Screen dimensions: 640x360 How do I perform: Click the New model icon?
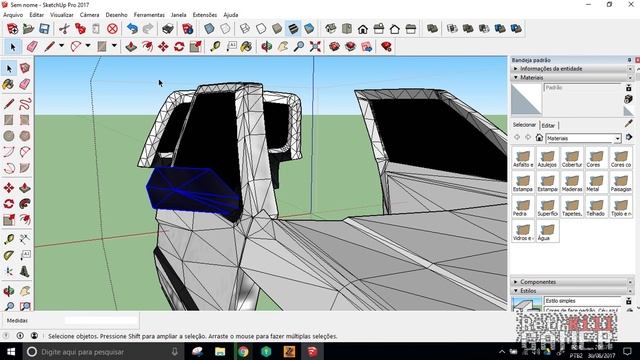click(x=13, y=29)
